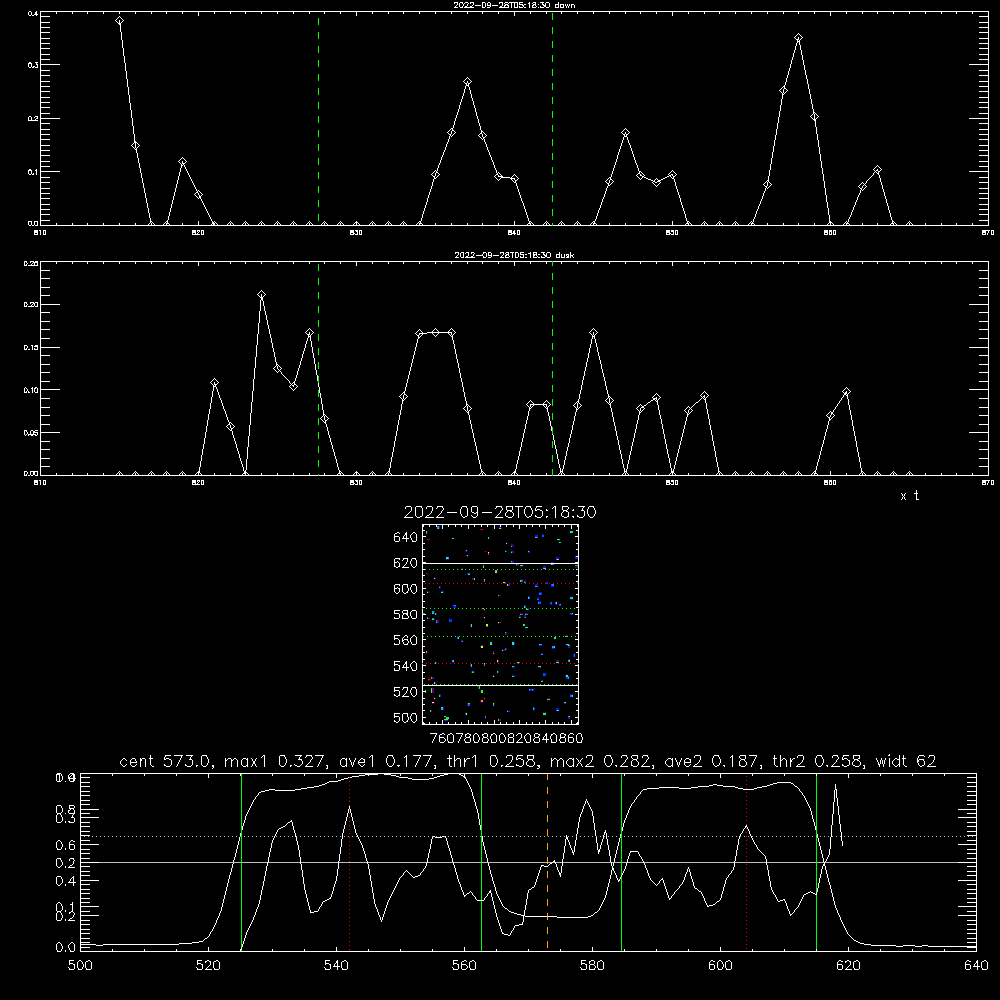The height and width of the screenshot is (1000, 1000).
Task: Click the dusk plot peak diamond at 845
Action: click(x=594, y=333)
